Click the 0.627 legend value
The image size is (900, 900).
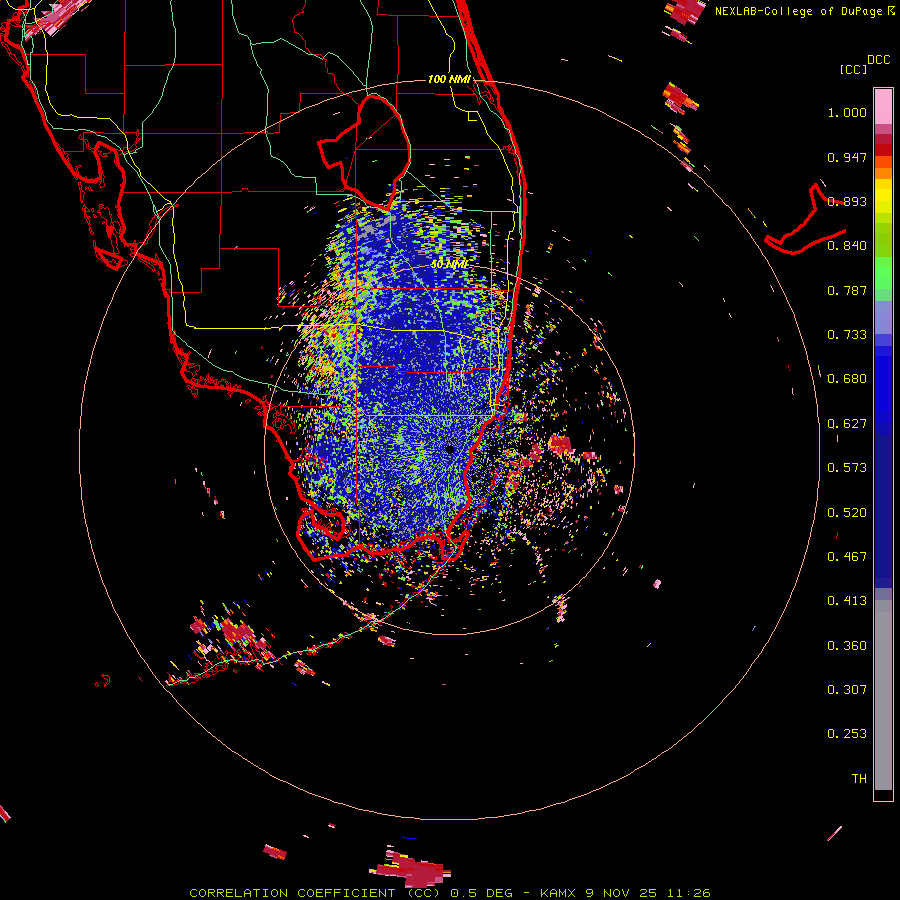(847, 424)
